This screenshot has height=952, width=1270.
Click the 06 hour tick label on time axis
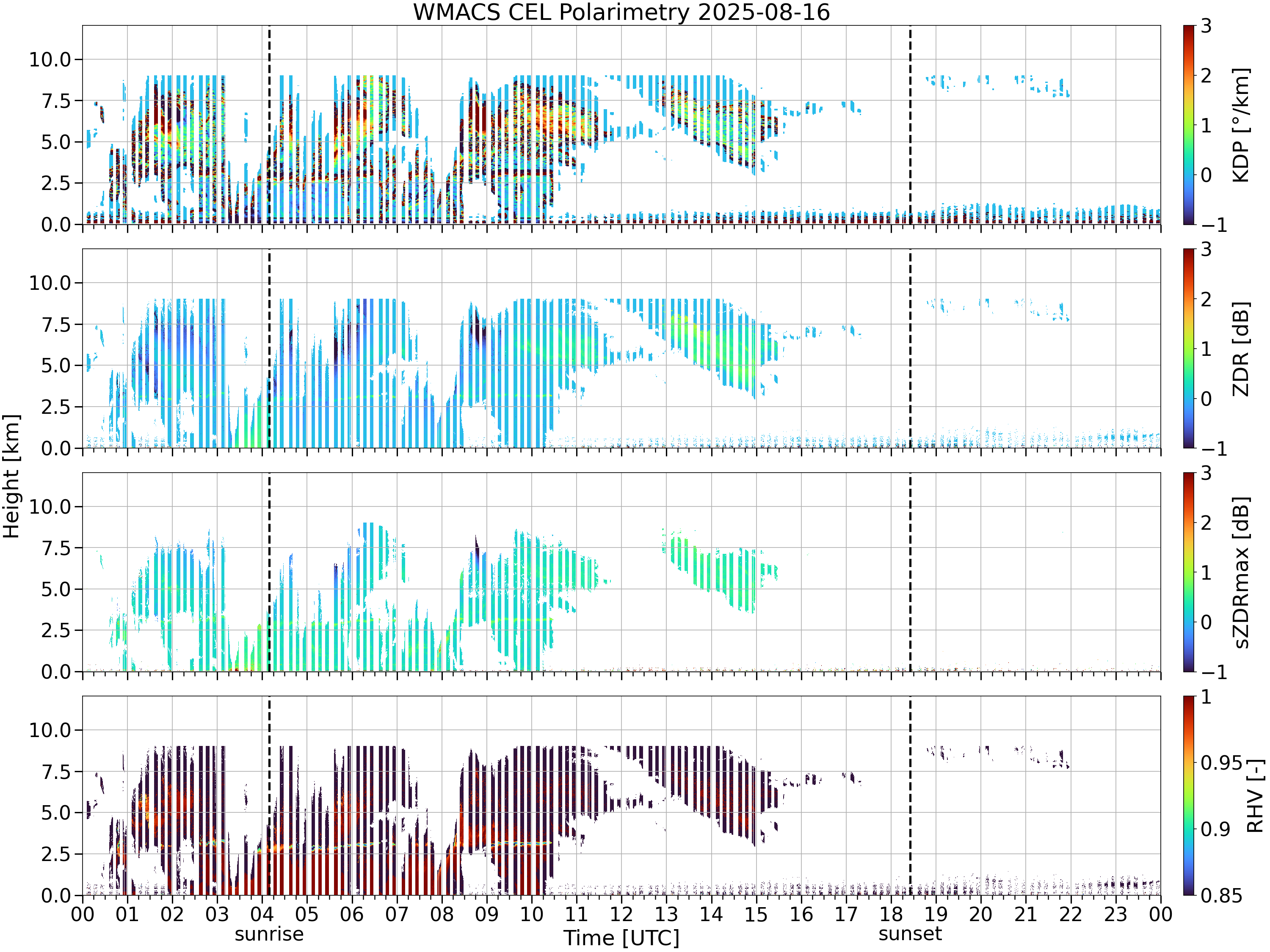point(352,914)
